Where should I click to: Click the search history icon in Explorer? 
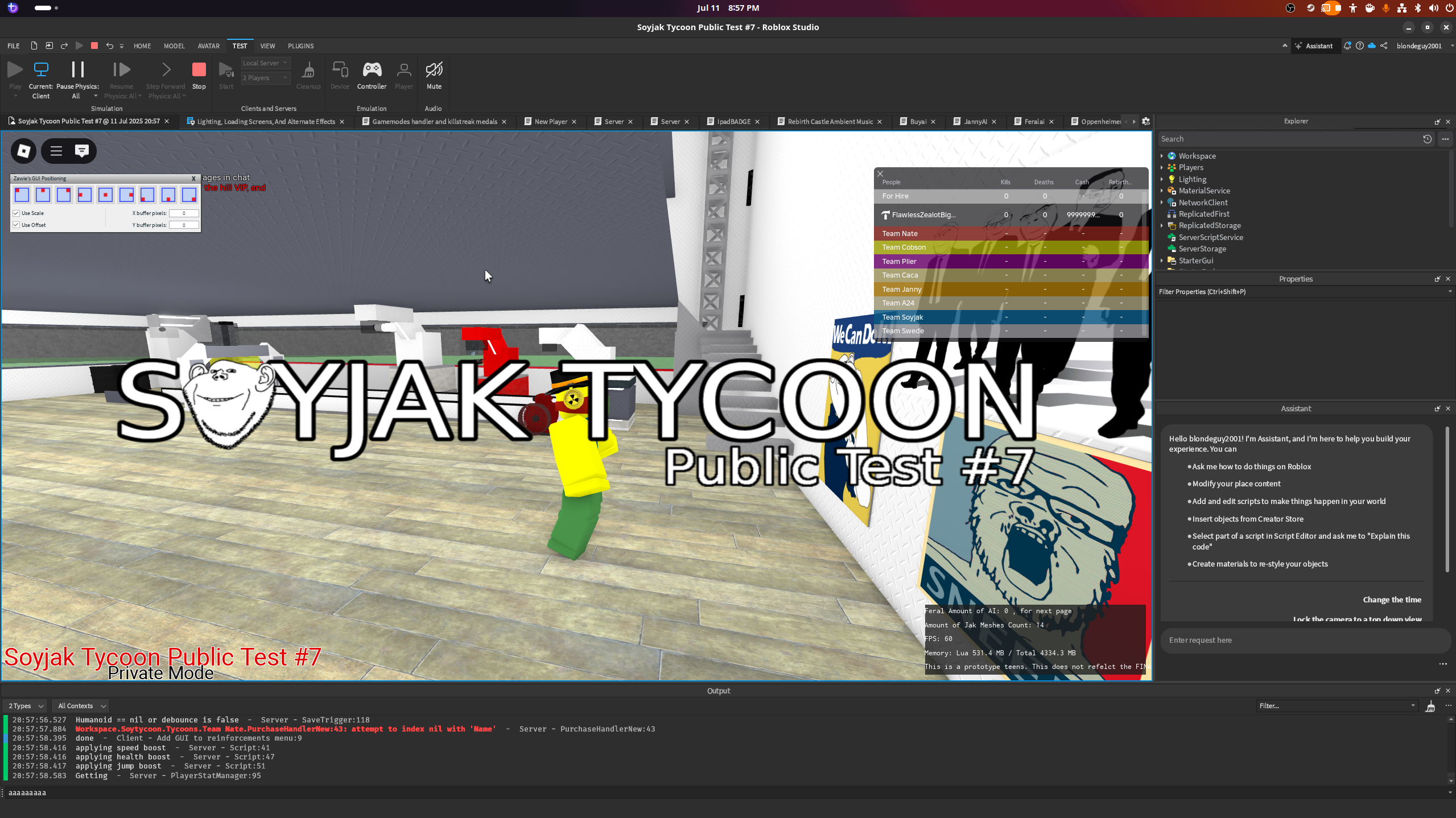click(1428, 139)
